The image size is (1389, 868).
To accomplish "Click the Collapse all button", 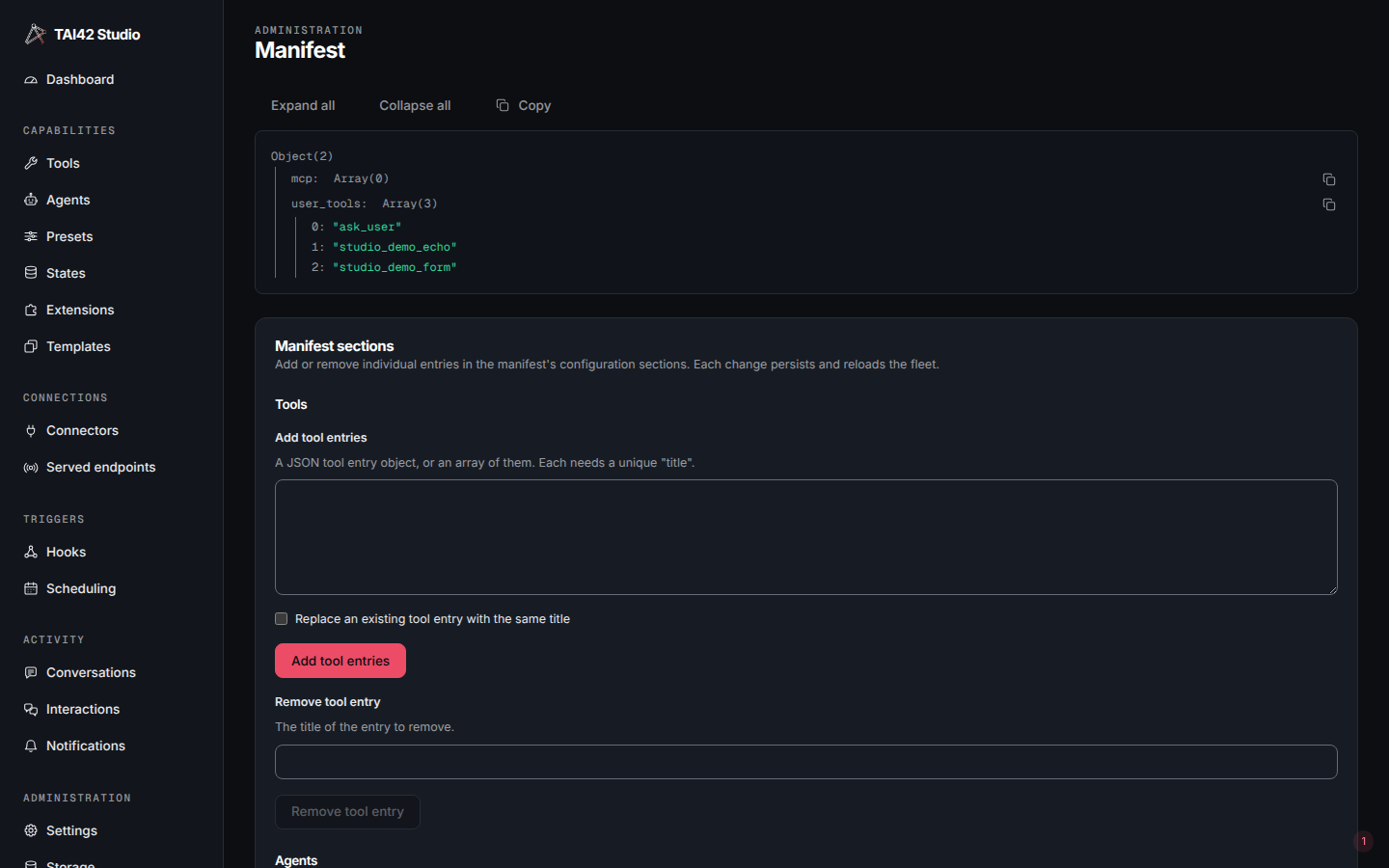I will [x=415, y=106].
